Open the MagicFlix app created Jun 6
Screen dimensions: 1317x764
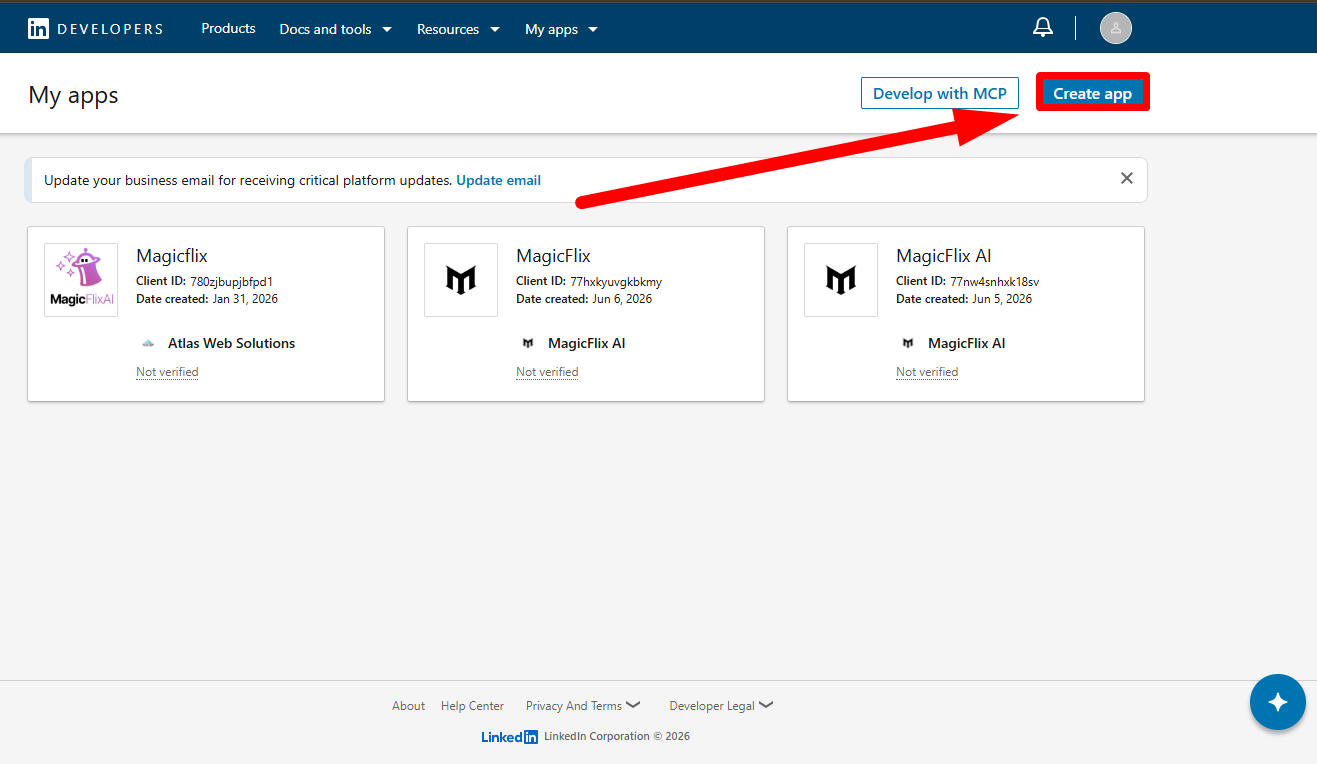[x=553, y=256]
